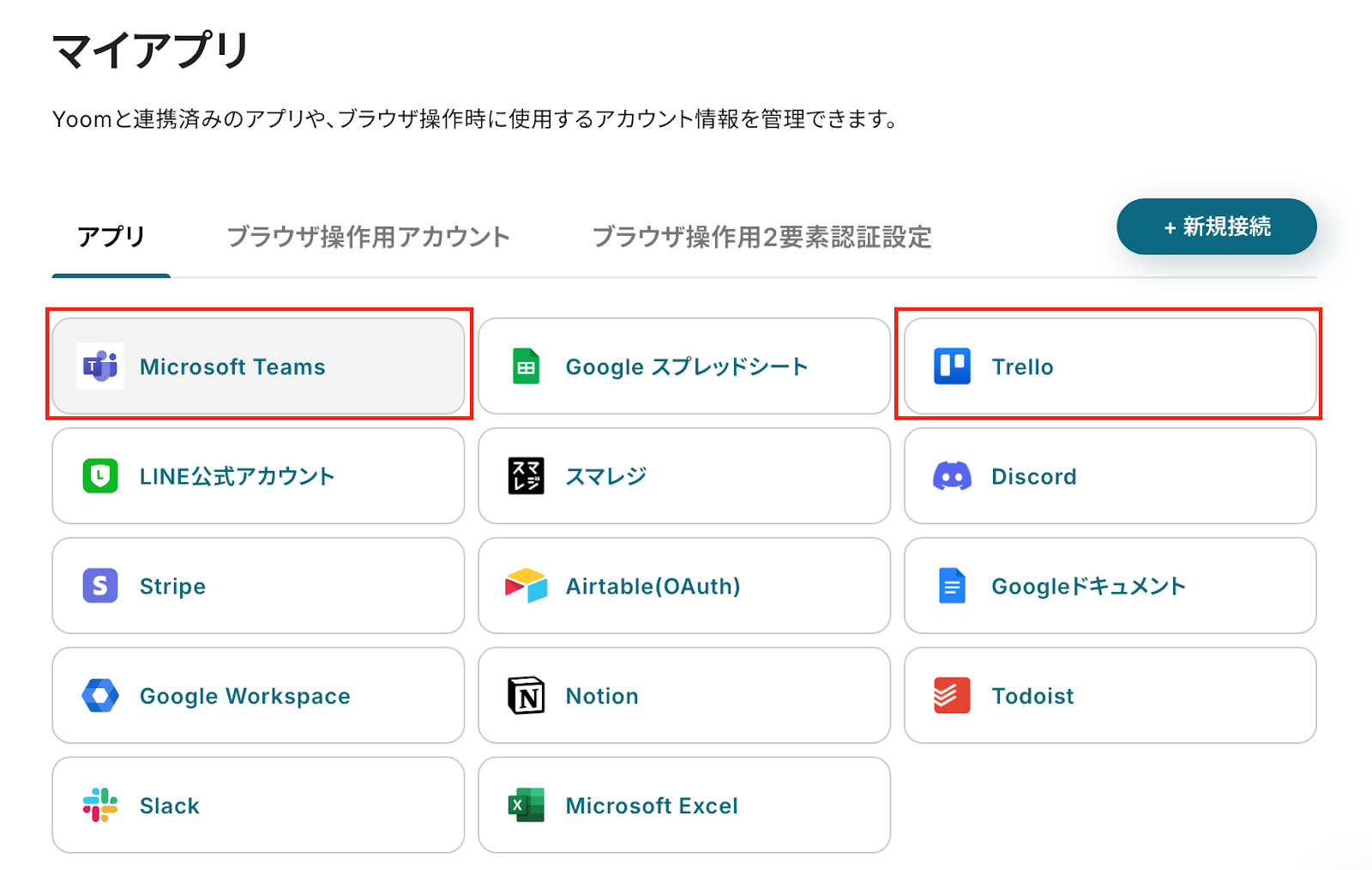Open the ブラウザ操作用アカウント tab
The height and width of the screenshot is (870, 1372).
pyautogui.click(x=369, y=237)
